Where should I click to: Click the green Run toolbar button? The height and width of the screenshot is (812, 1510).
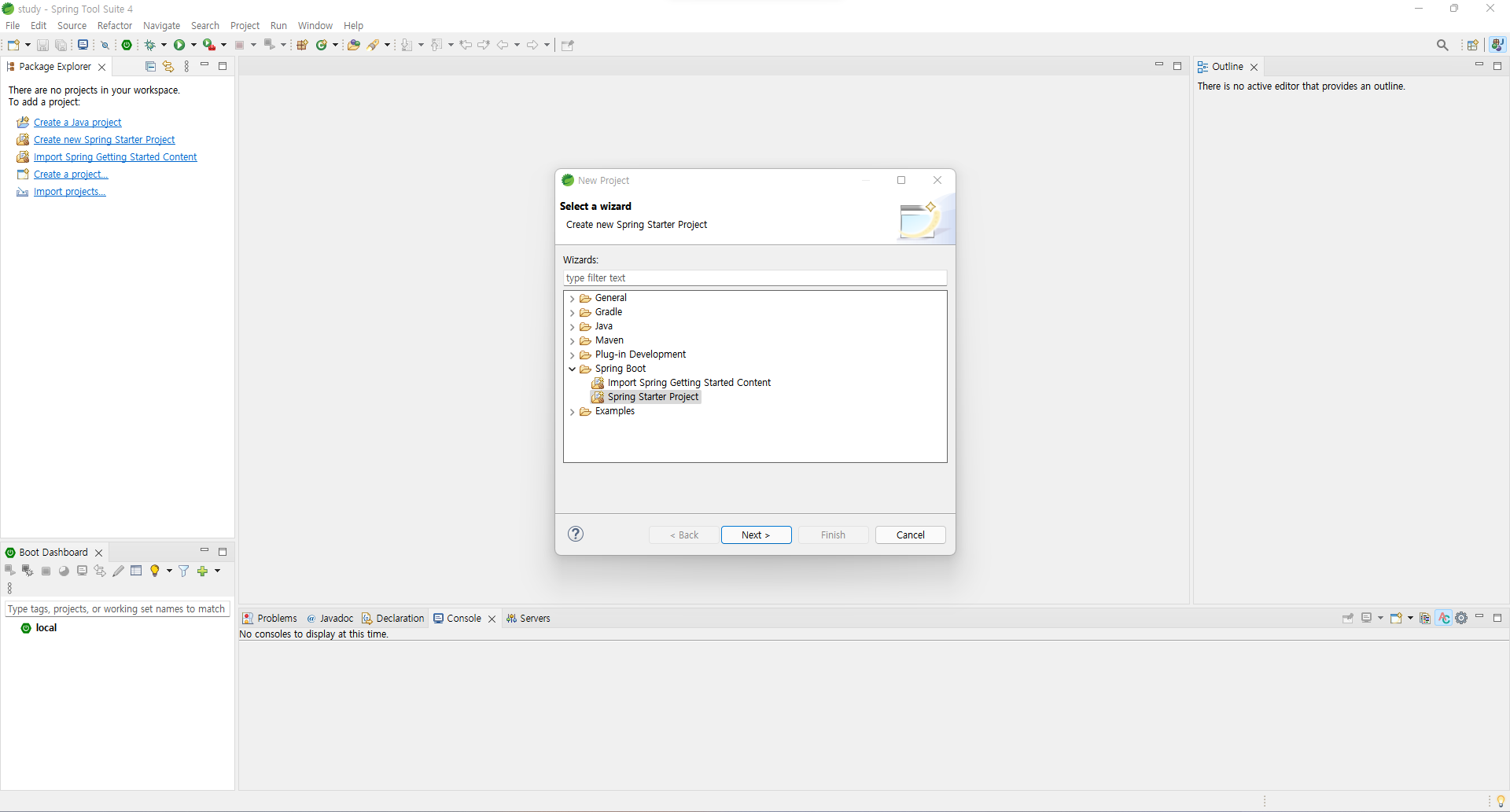[179, 45]
